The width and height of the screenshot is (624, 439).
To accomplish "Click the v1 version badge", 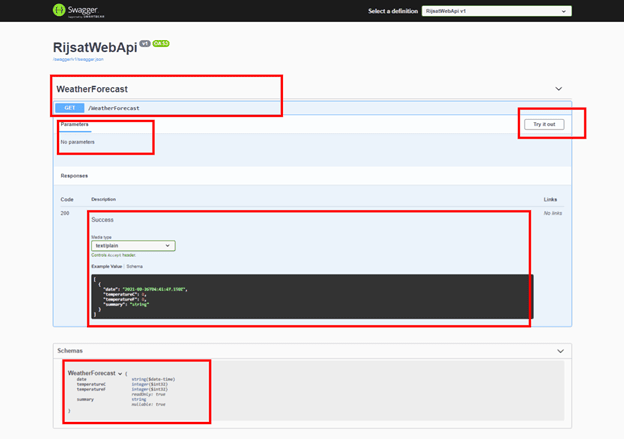I will tap(144, 44).
